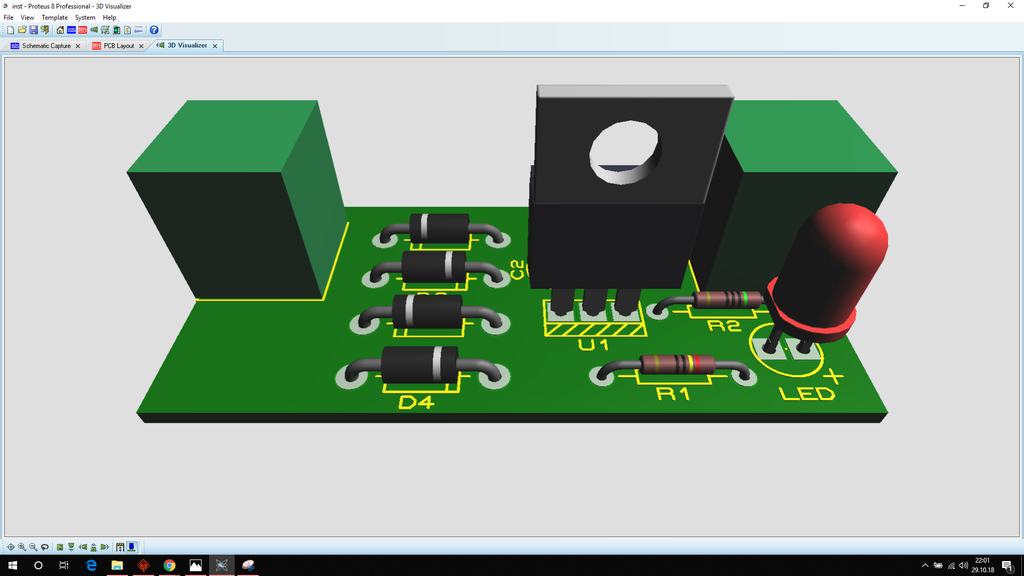Image resolution: width=1024 pixels, height=576 pixels.
Task: Expand the hidden system tray icons
Action: click(925, 566)
